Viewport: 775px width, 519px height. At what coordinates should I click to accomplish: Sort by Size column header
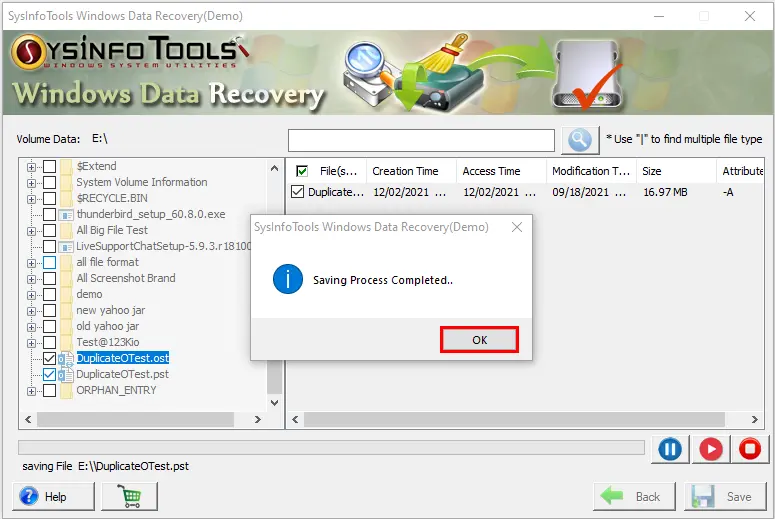click(x=676, y=171)
